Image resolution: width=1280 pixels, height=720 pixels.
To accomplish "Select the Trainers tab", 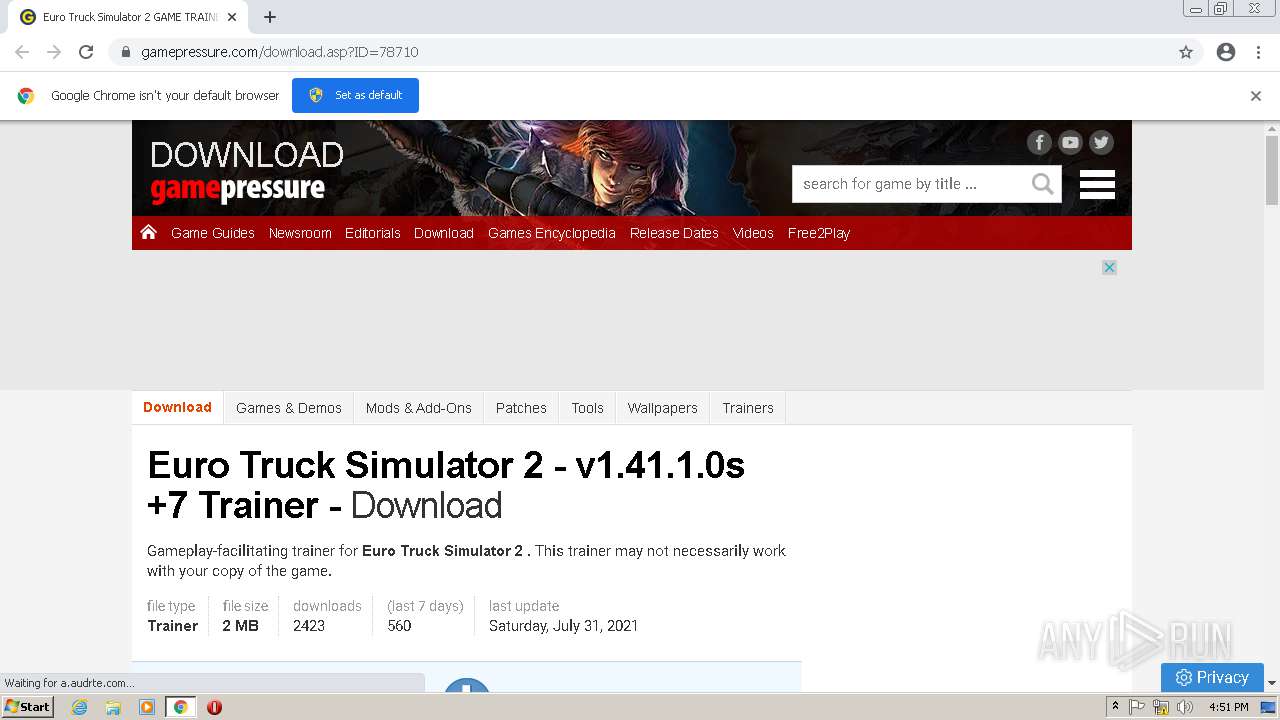I will 748,408.
